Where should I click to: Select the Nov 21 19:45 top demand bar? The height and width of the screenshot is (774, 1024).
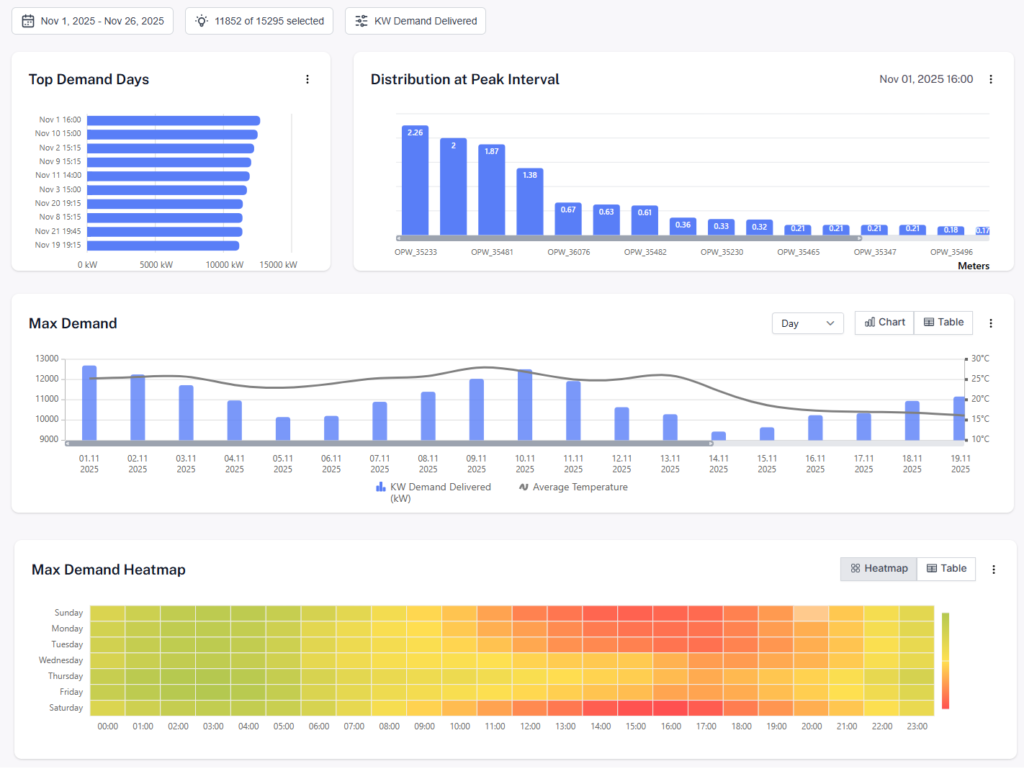(x=165, y=232)
